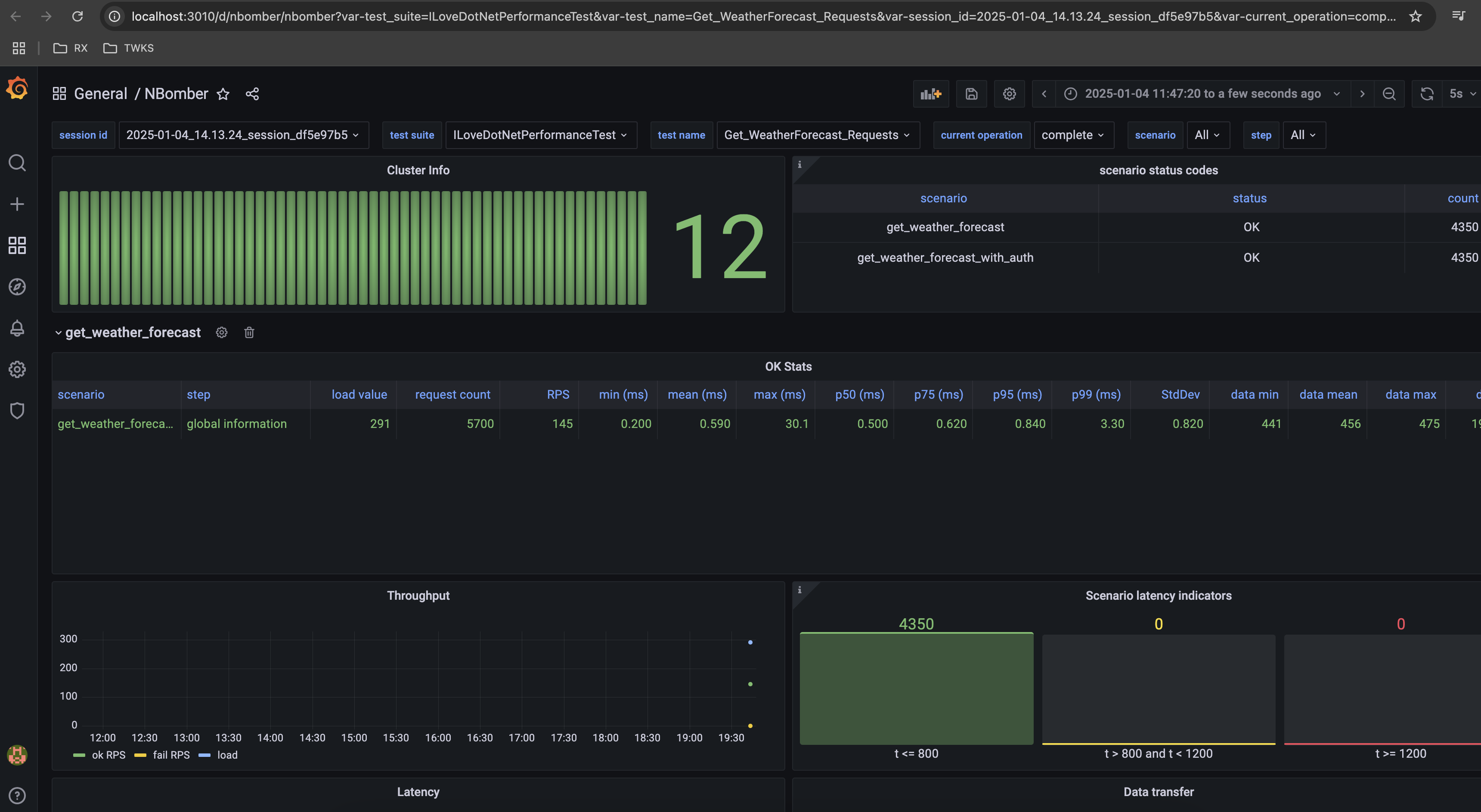Open the RX bookmarks folder
Image resolution: width=1481 pixels, height=812 pixels.
coord(70,48)
